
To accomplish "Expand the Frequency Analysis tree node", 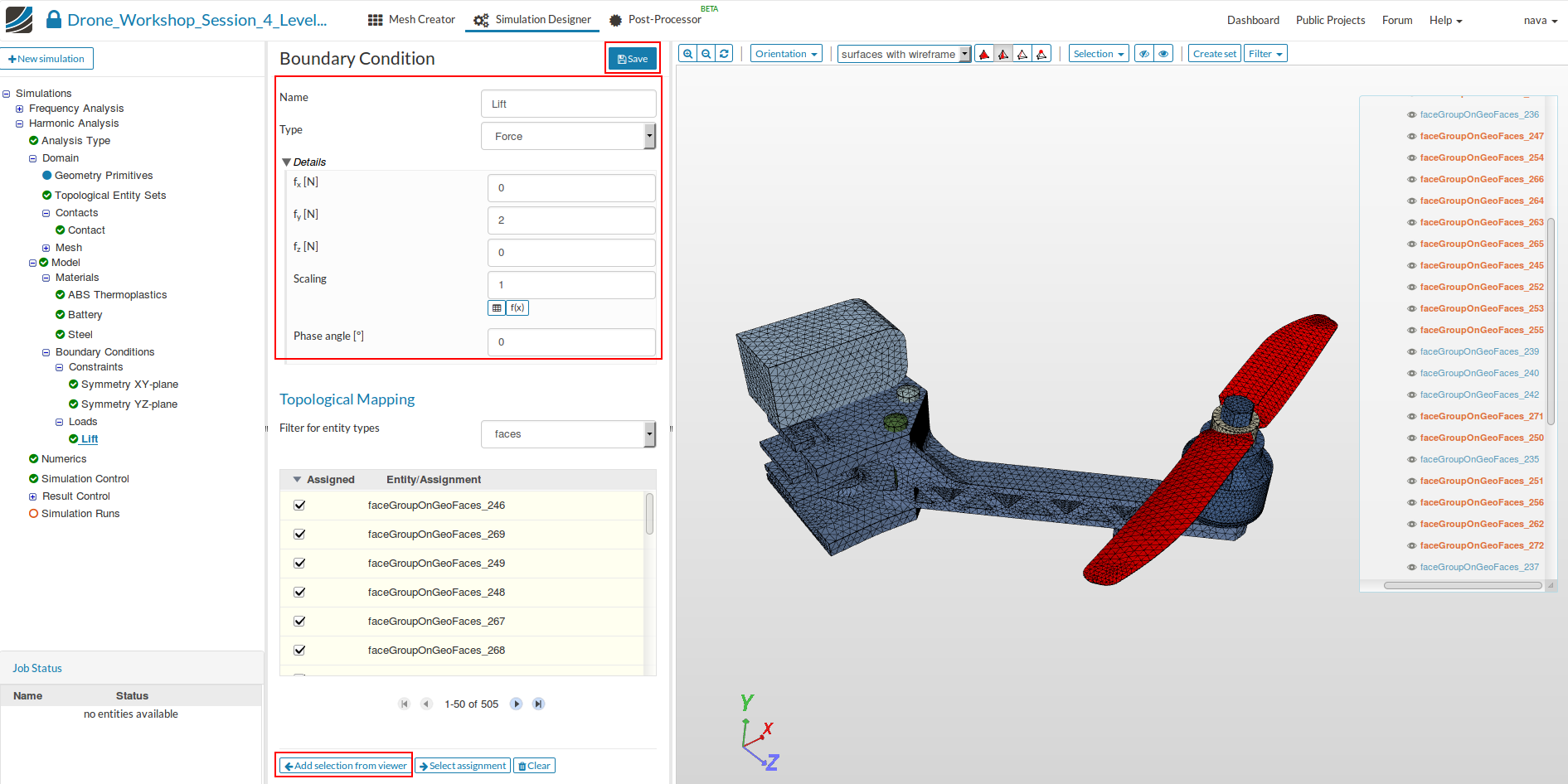I will click(x=20, y=109).
